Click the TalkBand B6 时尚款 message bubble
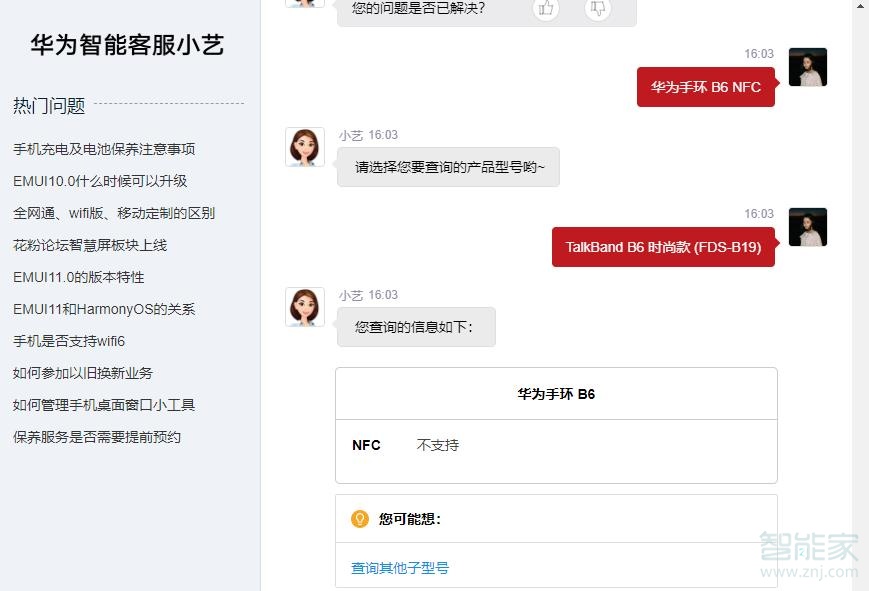Viewport: 869px width, 591px height. 663,247
